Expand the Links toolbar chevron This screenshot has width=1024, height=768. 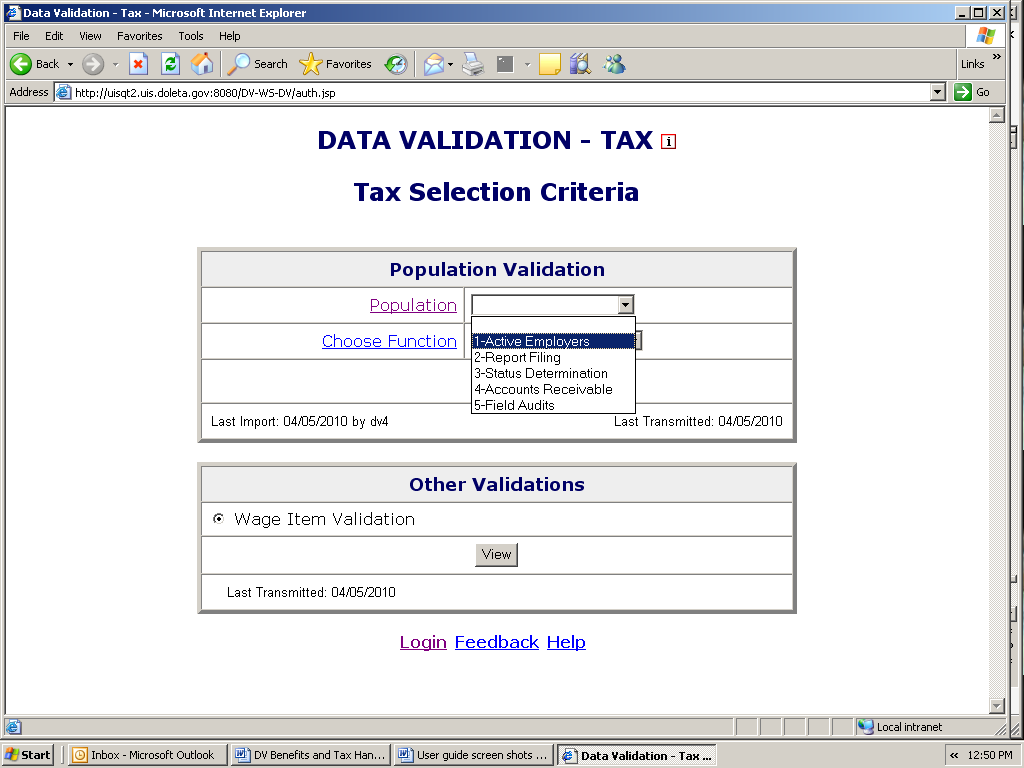pyautogui.click(x=997, y=57)
